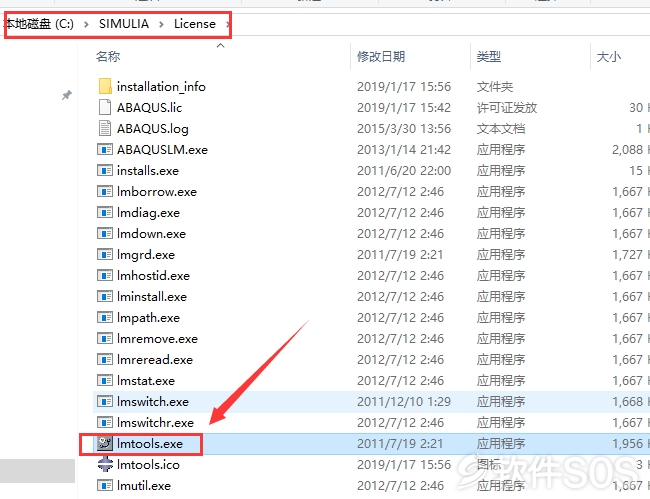This screenshot has width=650, height=499.
Task: Select the lmreread.exe file name
Action: [x=155, y=360]
